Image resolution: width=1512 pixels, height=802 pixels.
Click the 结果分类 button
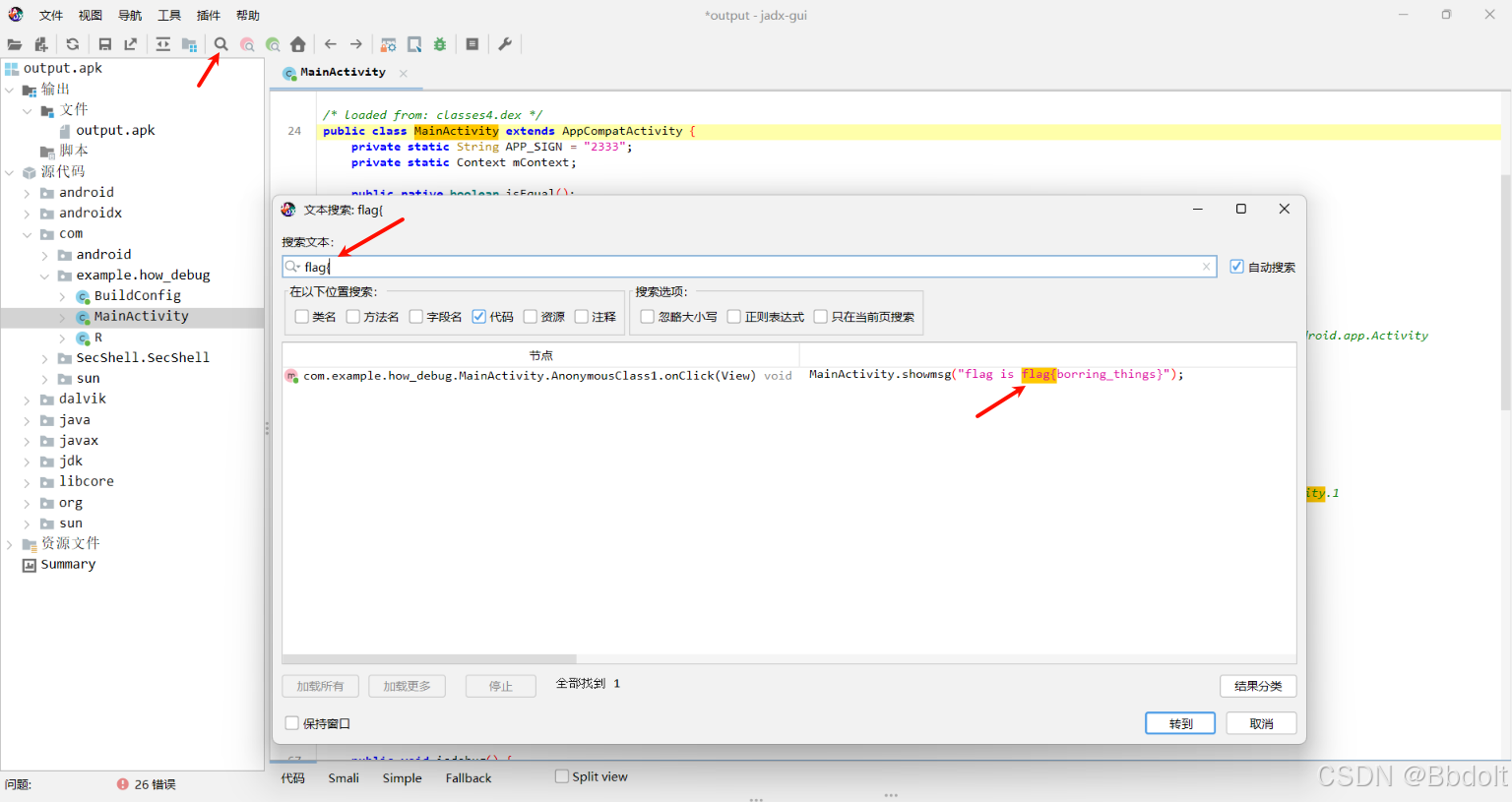[1258, 686]
